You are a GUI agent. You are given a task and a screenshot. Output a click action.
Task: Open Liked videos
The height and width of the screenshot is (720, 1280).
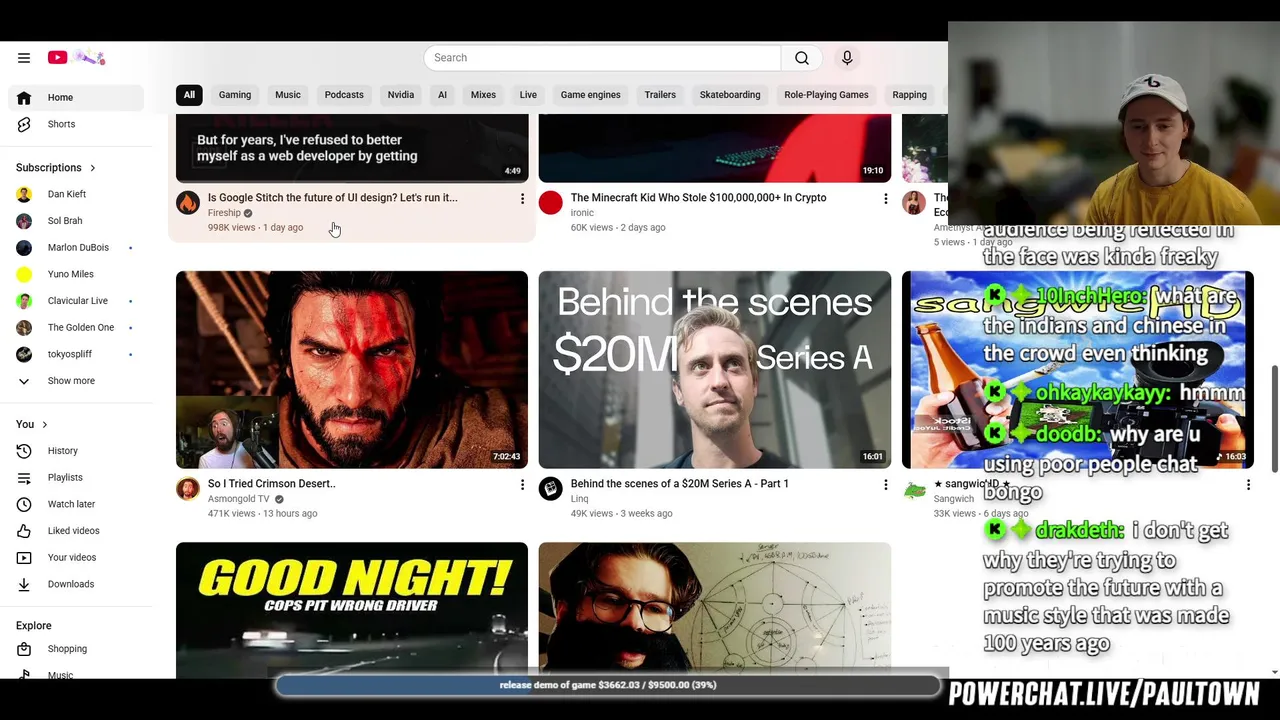click(x=76, y=531)
